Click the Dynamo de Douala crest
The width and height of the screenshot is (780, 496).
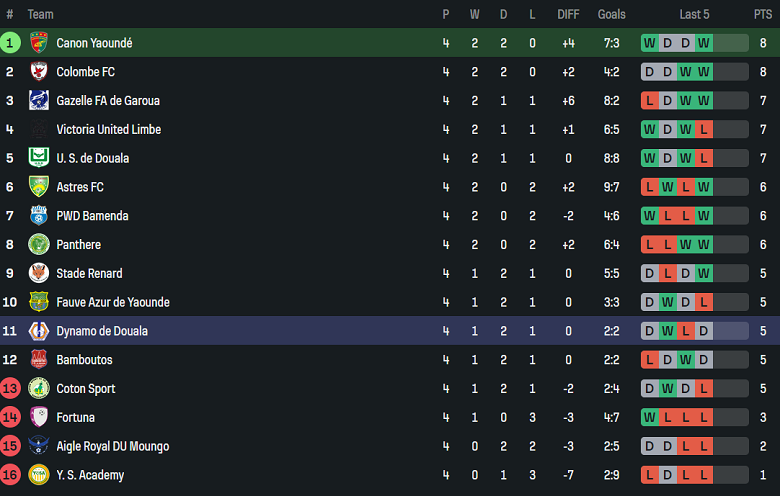pos(39,331)
